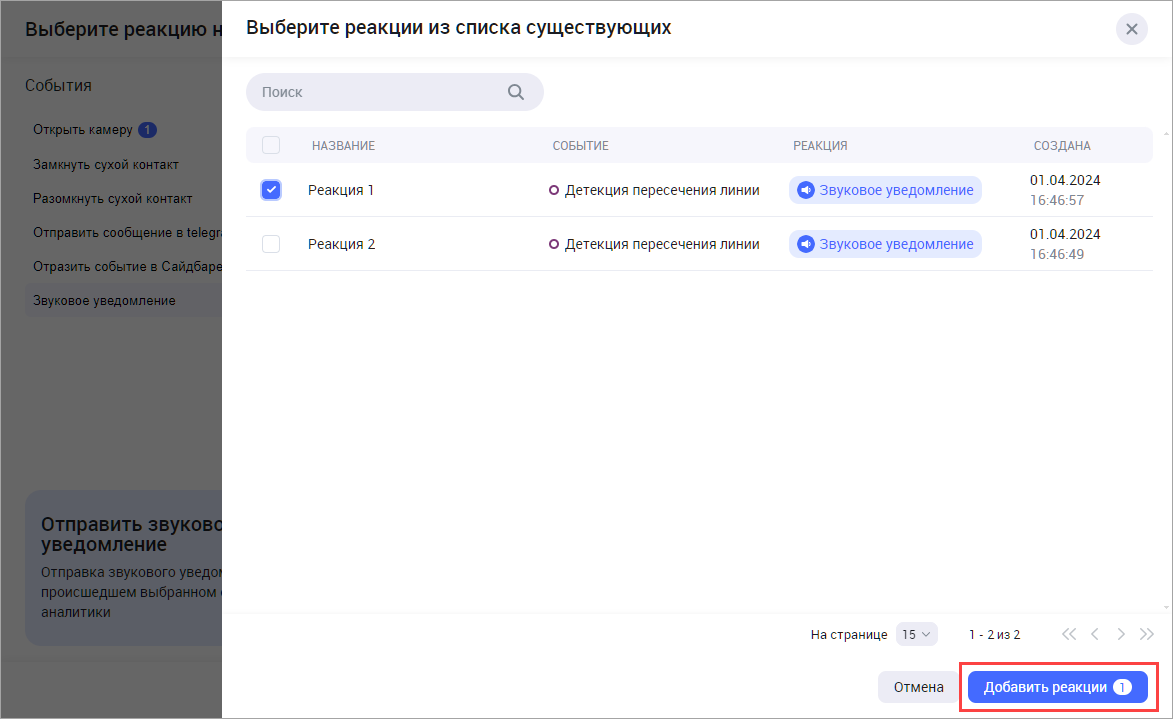The image size is (1173, 719).
Task: Uncheck the Реакция 1 checkbox
Action: 271,190
